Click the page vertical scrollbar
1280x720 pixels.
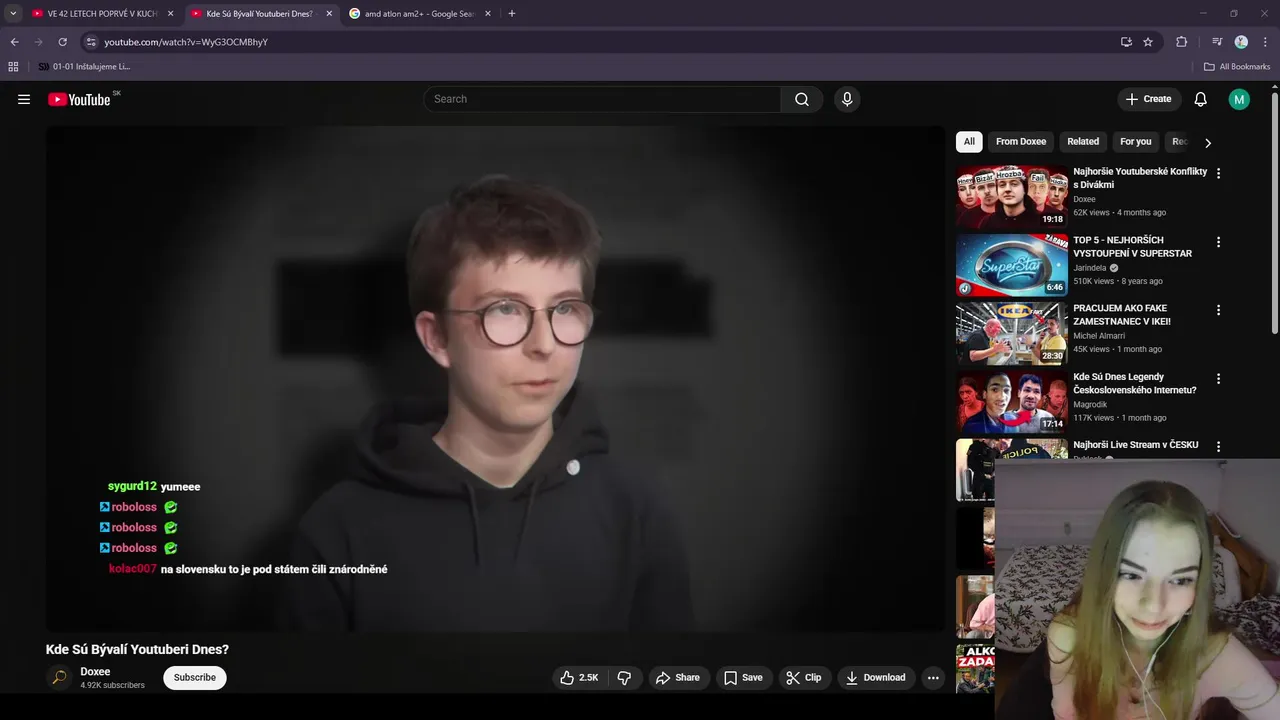click(1275, 214)
